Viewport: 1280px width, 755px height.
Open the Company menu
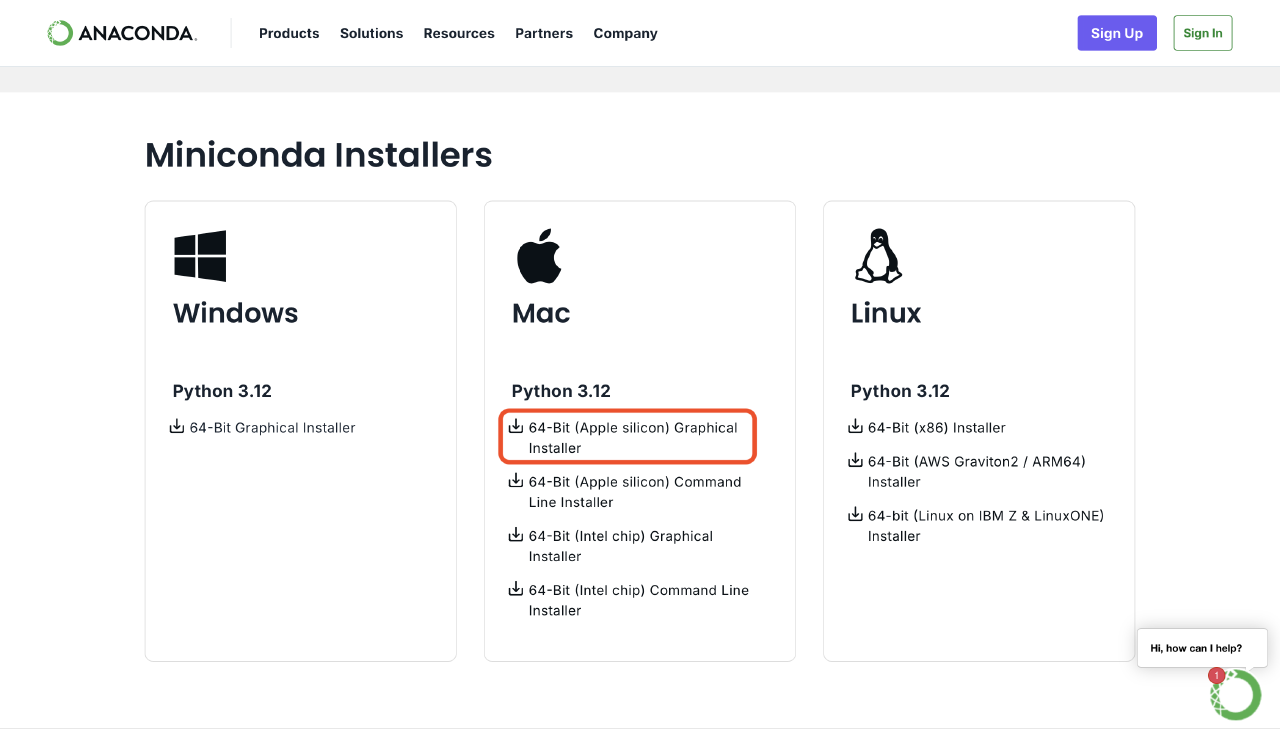pyautogui.click(x=625, y=33)
